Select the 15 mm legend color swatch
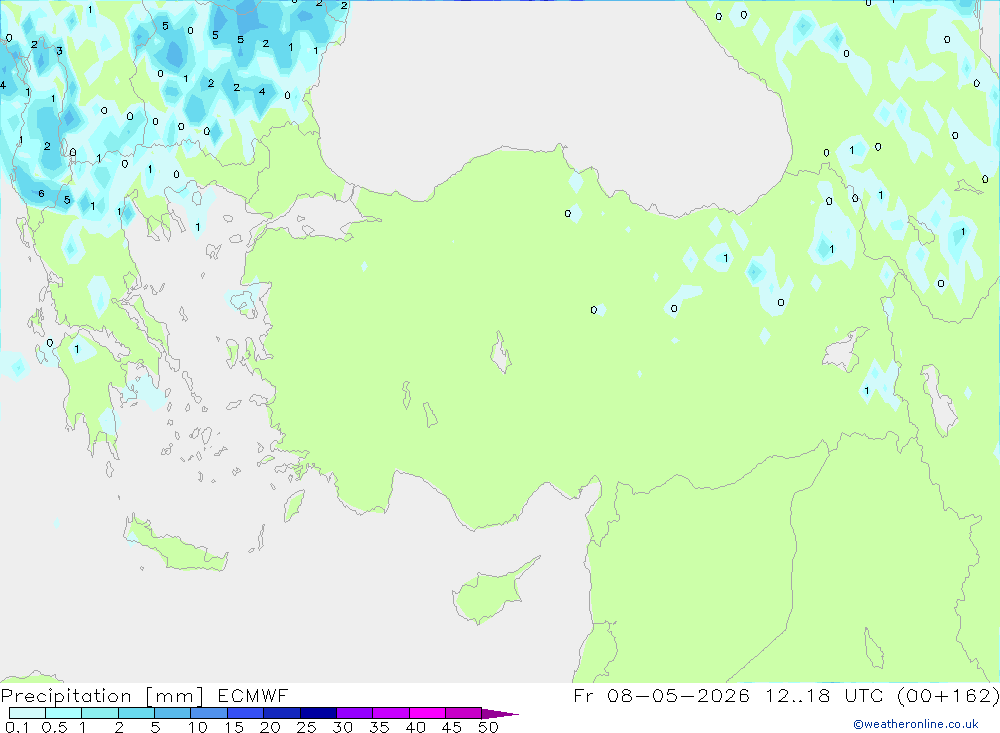 pyautogui.click(x=245, y=713)
